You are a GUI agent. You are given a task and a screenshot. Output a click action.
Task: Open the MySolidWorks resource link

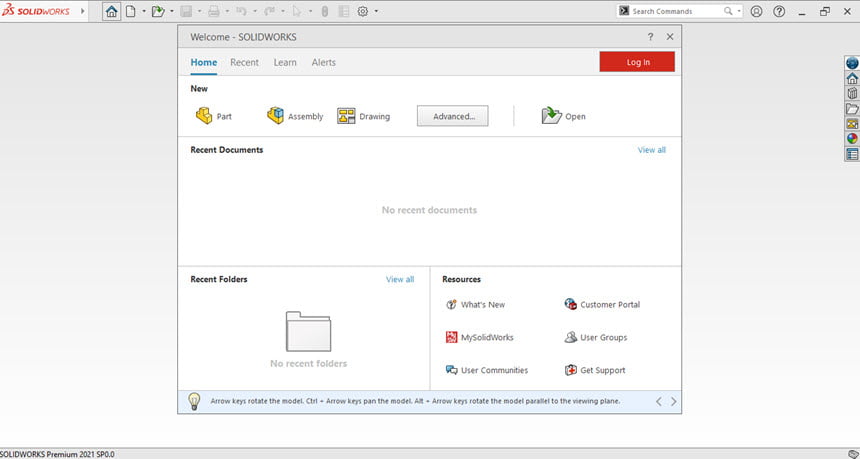coord(480,337)
